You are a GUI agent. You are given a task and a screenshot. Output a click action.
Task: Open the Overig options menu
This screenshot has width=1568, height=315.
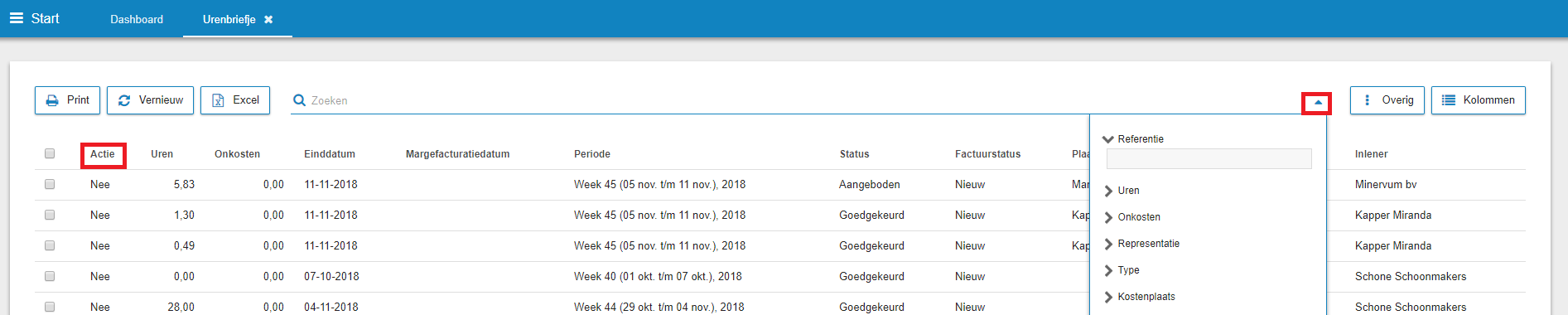coord(1387,100)
